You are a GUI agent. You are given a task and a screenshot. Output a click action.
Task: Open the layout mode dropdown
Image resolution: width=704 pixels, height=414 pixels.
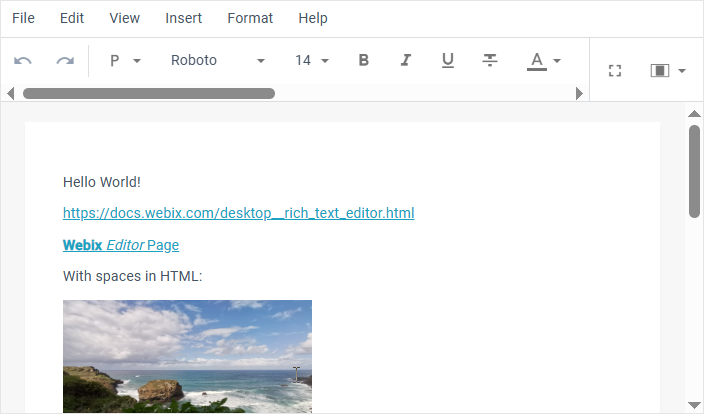[668, 71]
